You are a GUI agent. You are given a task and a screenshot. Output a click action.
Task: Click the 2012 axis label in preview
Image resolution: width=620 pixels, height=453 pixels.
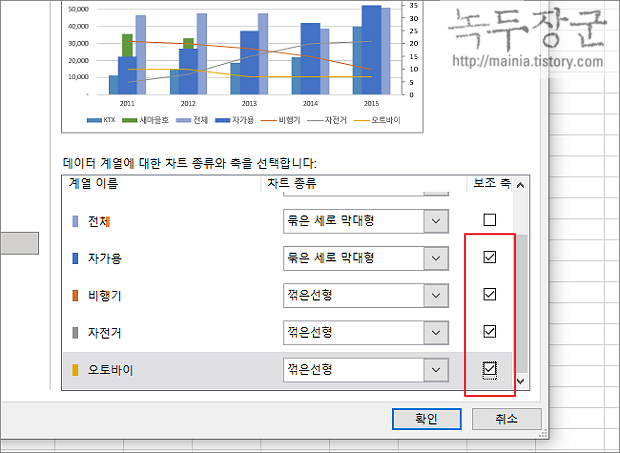pyautogui.click(x=188, y=104)
